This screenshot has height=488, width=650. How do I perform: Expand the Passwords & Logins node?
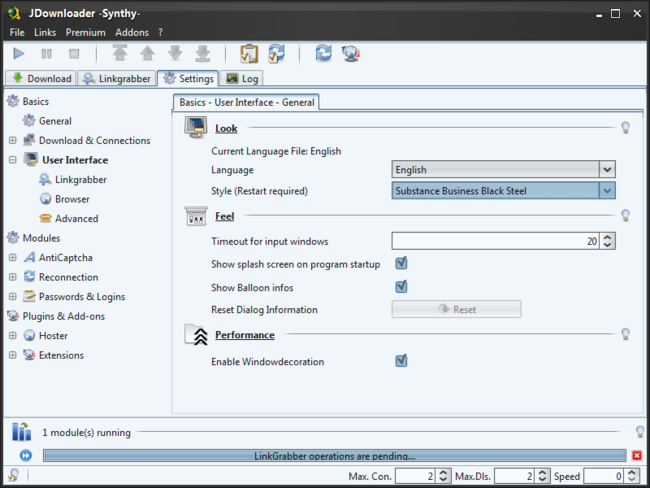click(x=12, y=296)
